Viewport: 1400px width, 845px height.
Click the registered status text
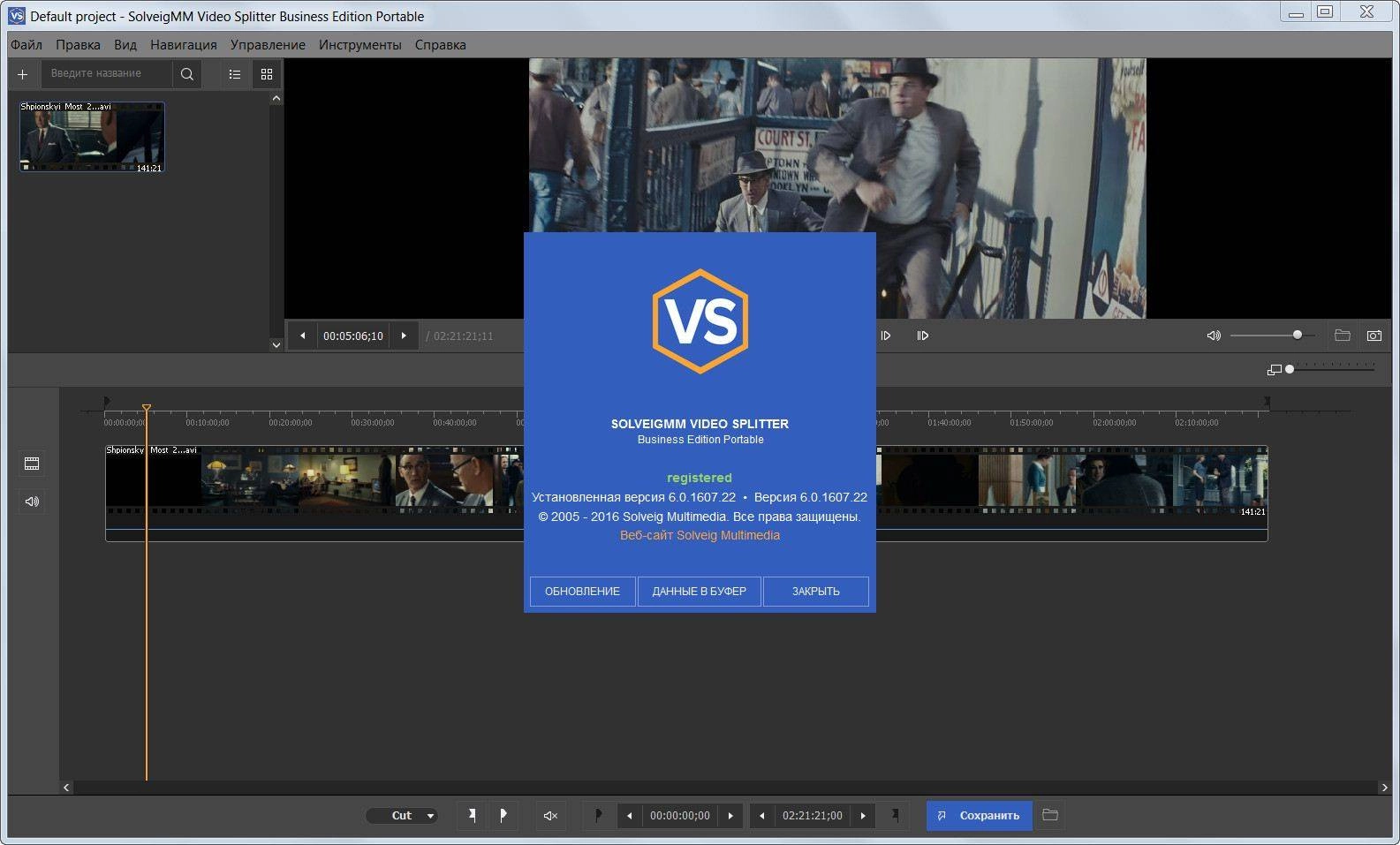[700, 478]
